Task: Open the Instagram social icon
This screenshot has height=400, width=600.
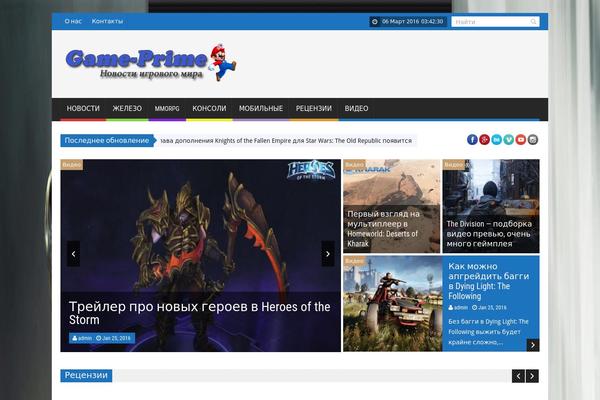Action: [x=533, y=140]
